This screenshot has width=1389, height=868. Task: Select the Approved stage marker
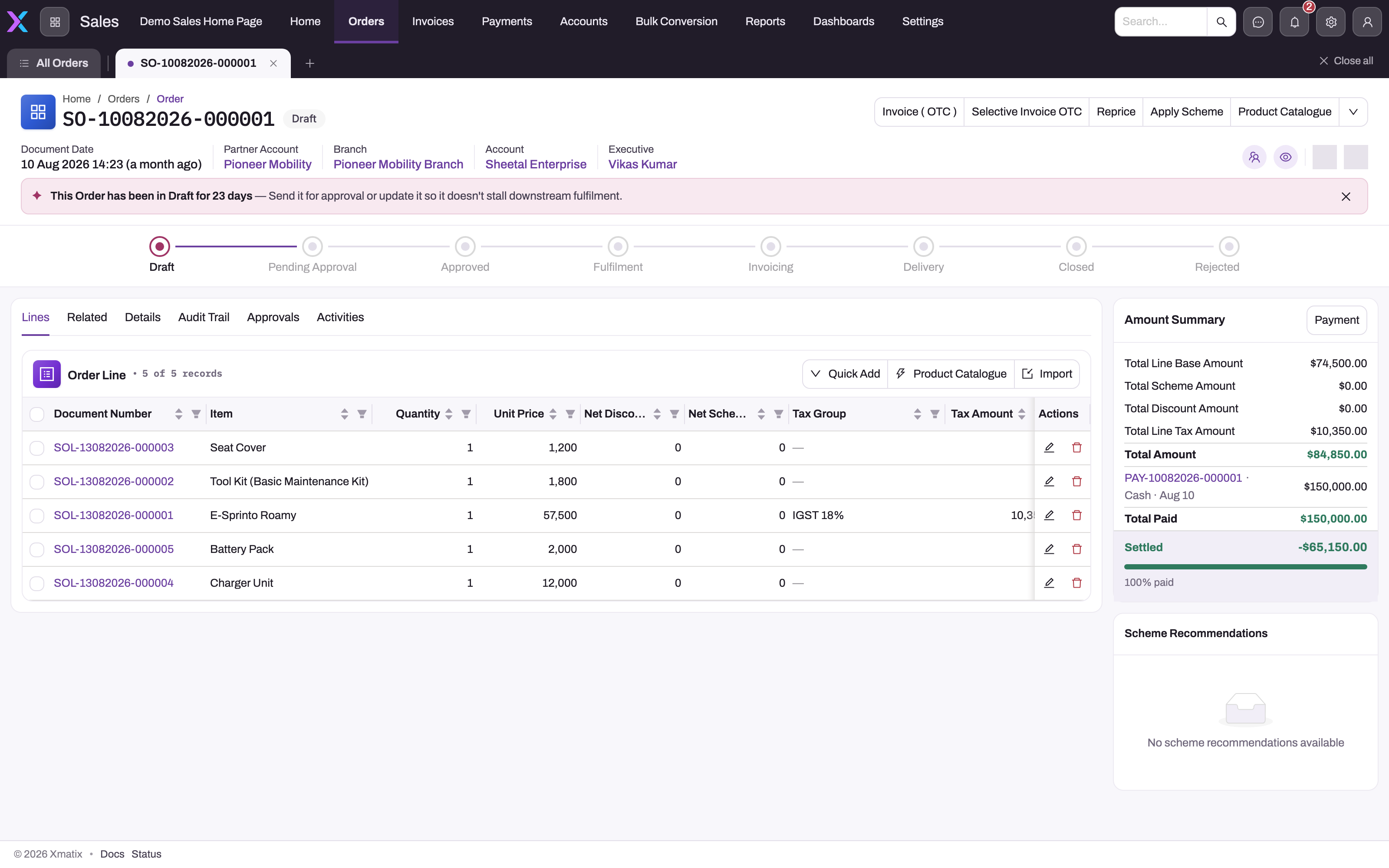point(465,247)
